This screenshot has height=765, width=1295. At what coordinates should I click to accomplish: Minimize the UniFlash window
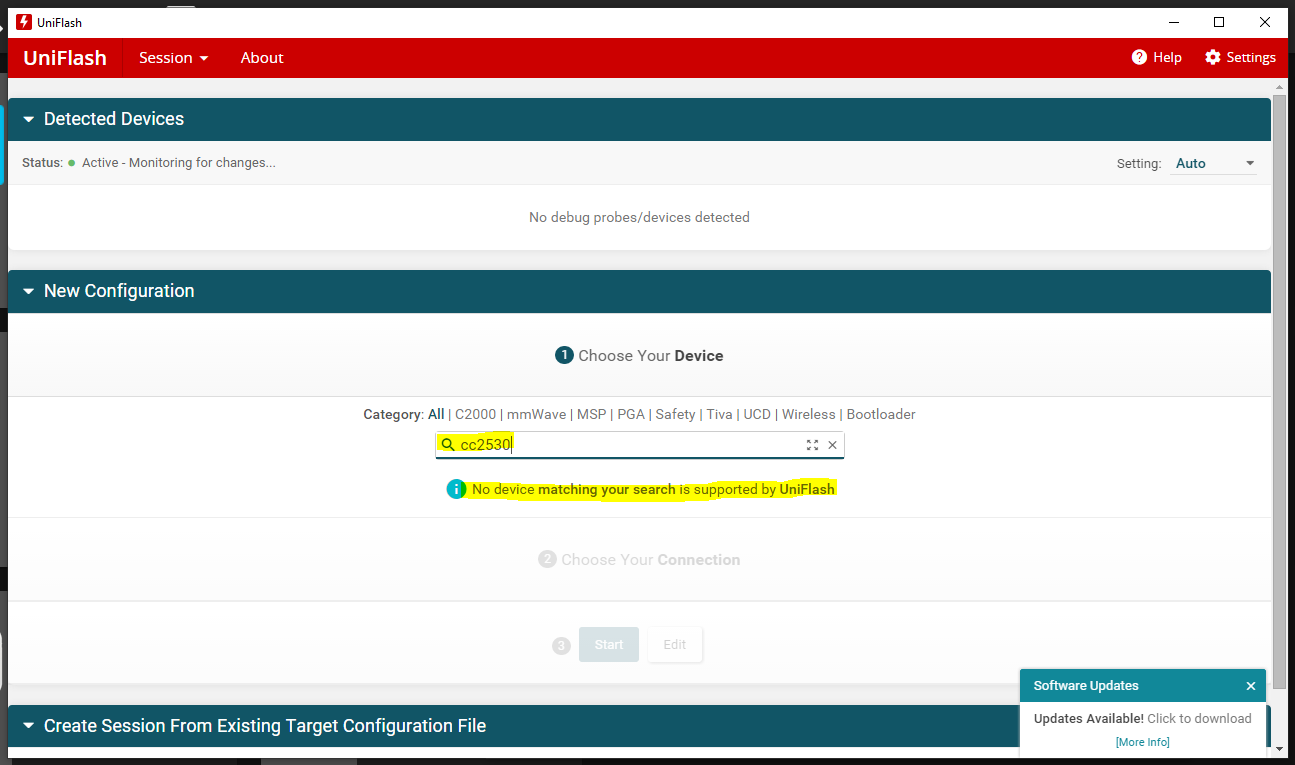(1173, 22)
